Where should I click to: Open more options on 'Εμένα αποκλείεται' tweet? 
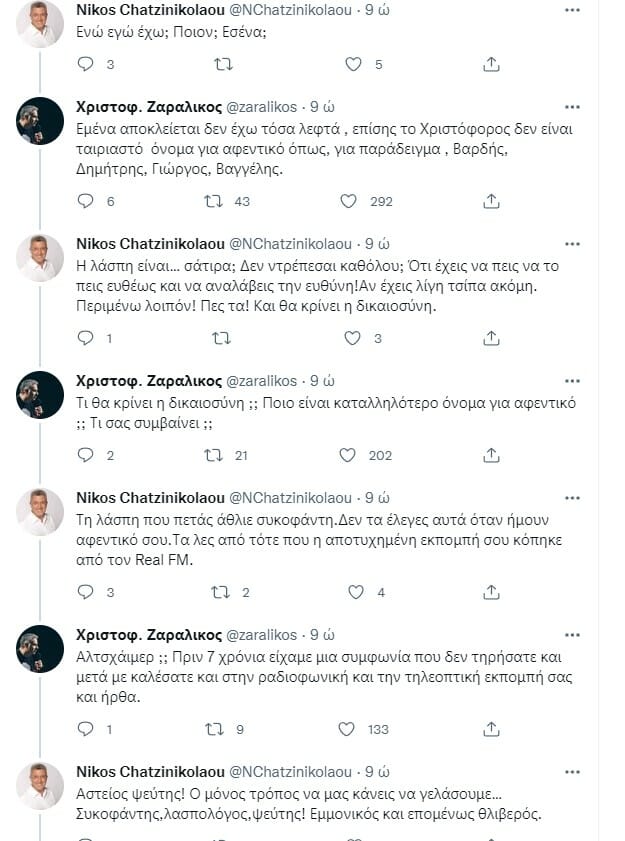(x=571, y=106)
